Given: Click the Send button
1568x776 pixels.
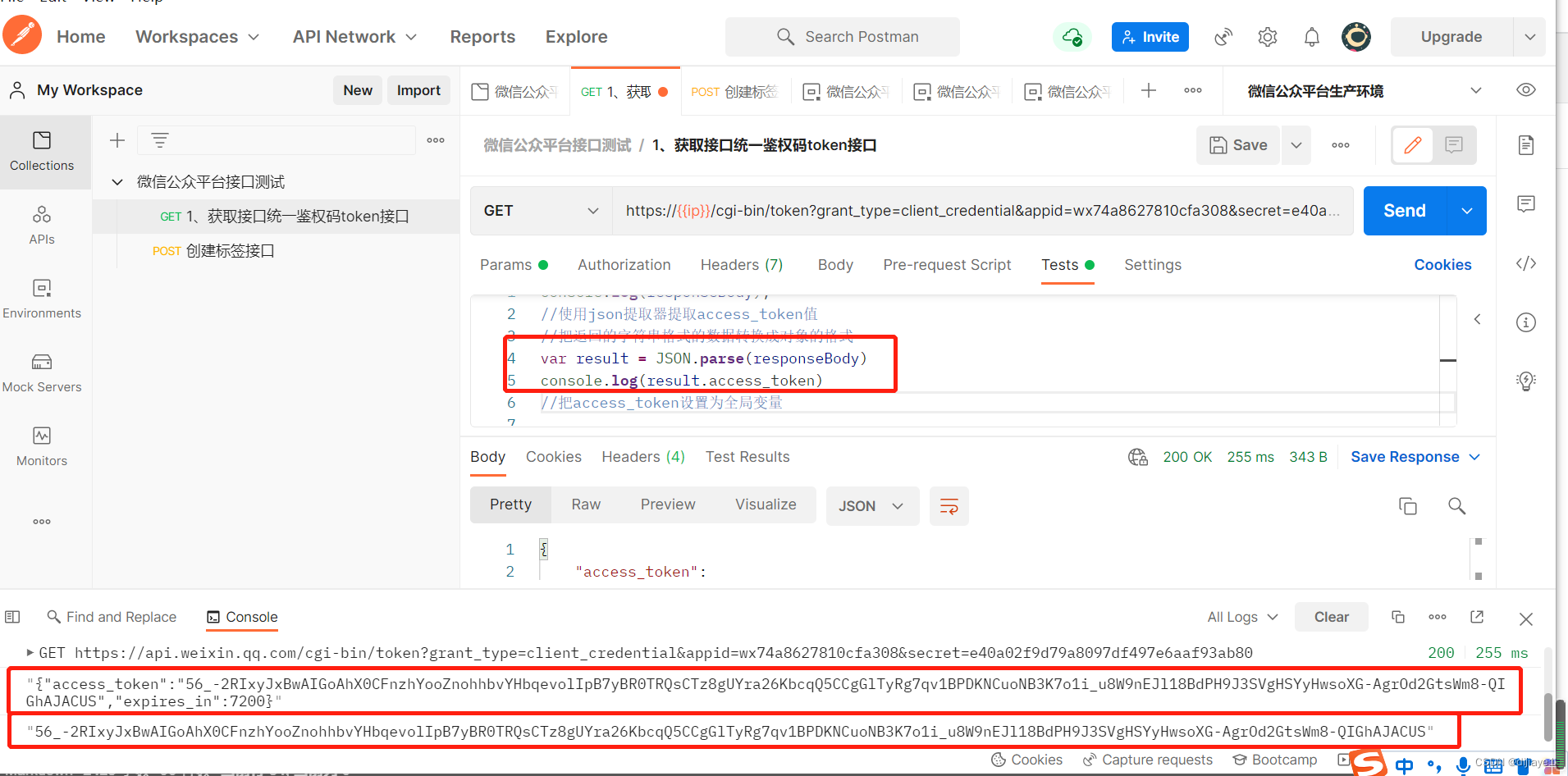Looking at the screenshot, I should tap(1405, 211).
